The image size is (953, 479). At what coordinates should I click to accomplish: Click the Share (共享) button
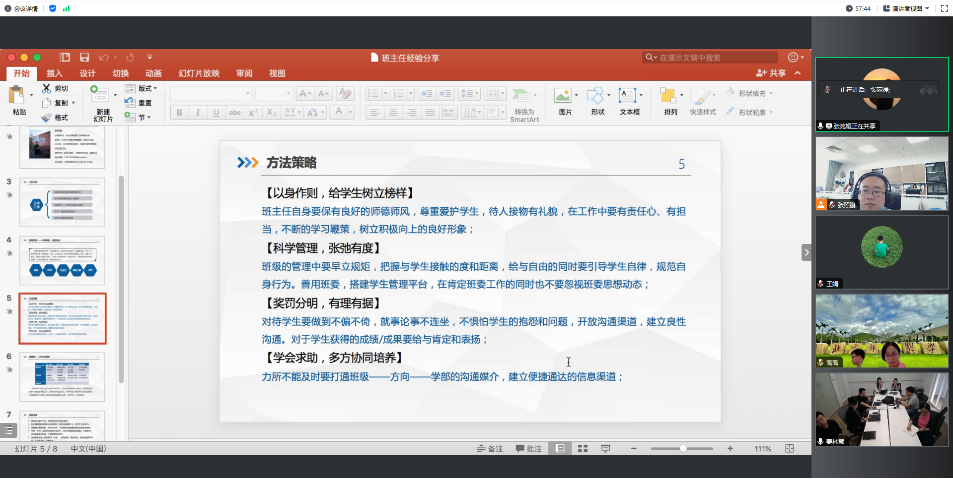click(770, 73)
